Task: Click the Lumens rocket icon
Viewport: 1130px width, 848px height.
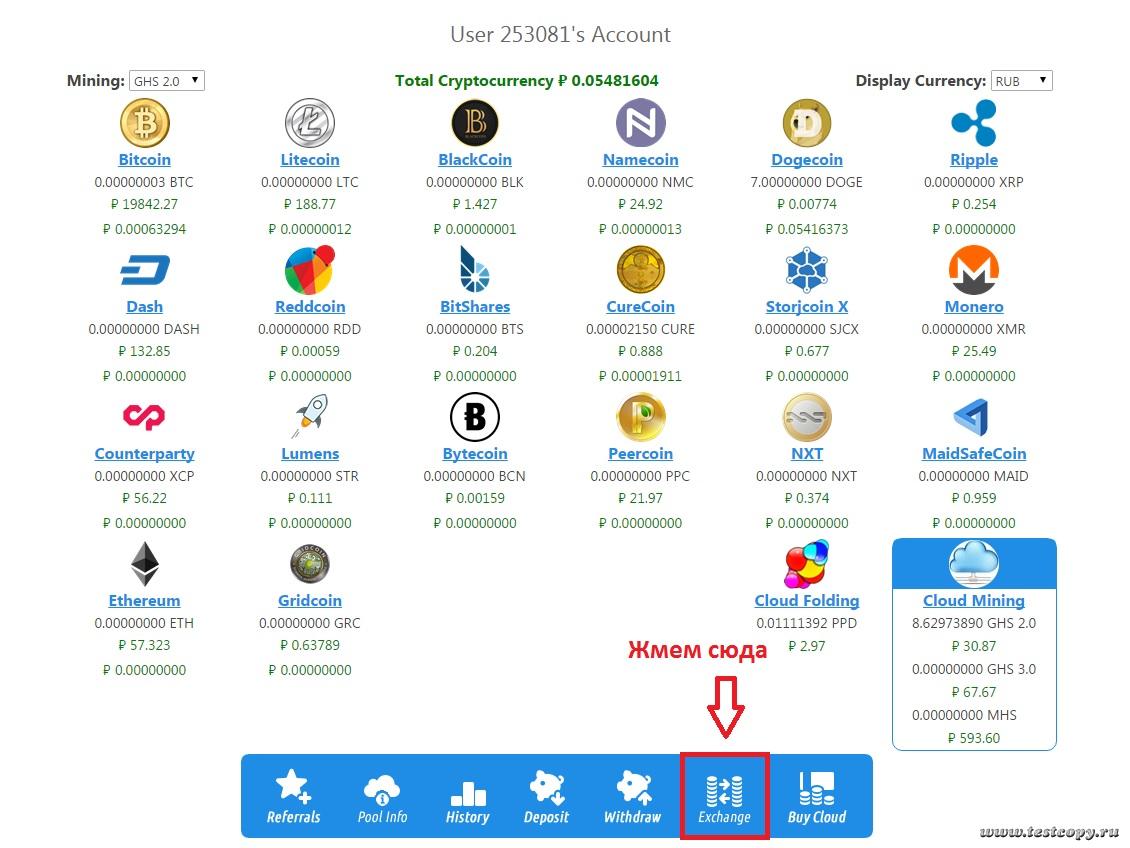Action: tap(309, 417)
